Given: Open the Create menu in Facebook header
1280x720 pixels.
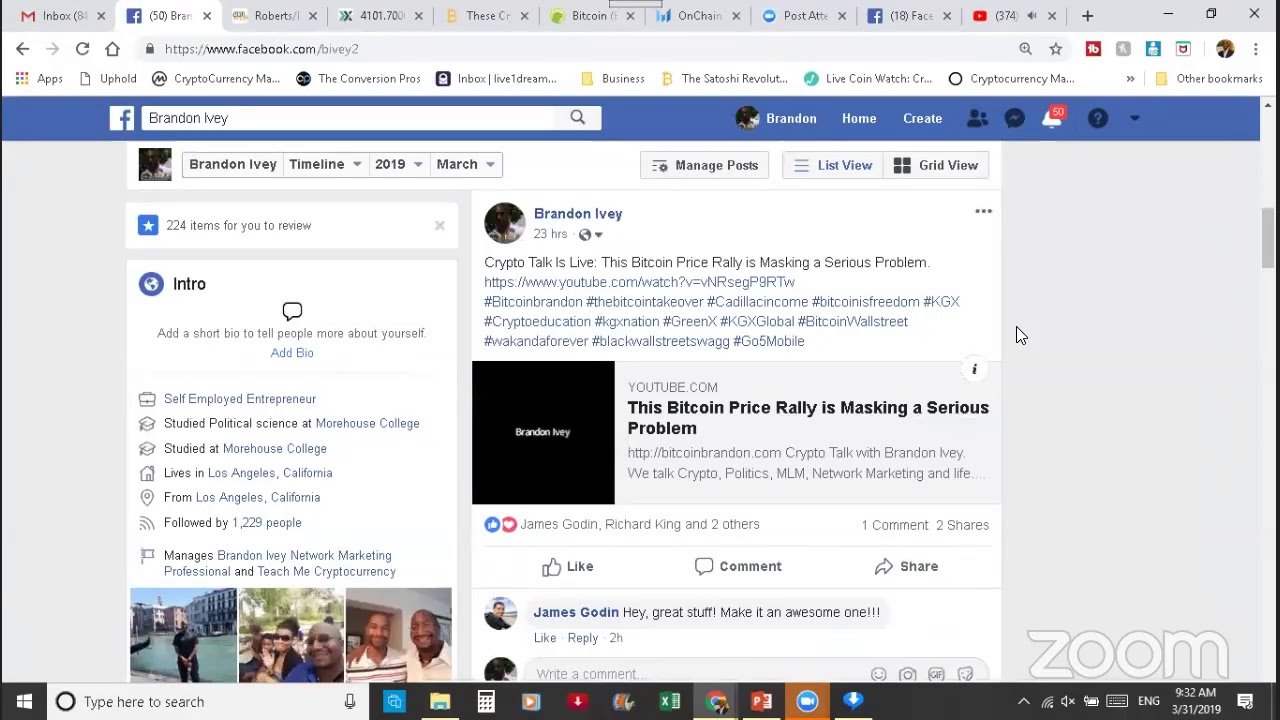Looking at the screenshot, I should coord(922,118).
